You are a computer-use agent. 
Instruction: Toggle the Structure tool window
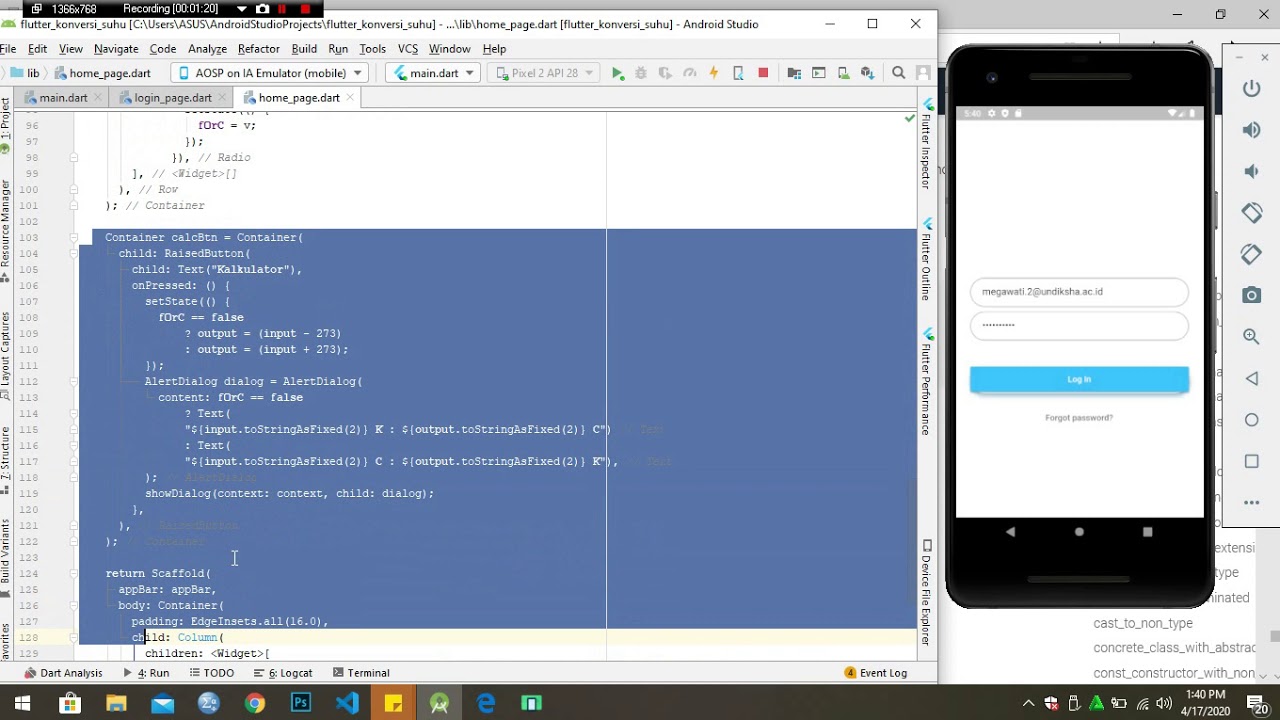[x=5, y=461]
